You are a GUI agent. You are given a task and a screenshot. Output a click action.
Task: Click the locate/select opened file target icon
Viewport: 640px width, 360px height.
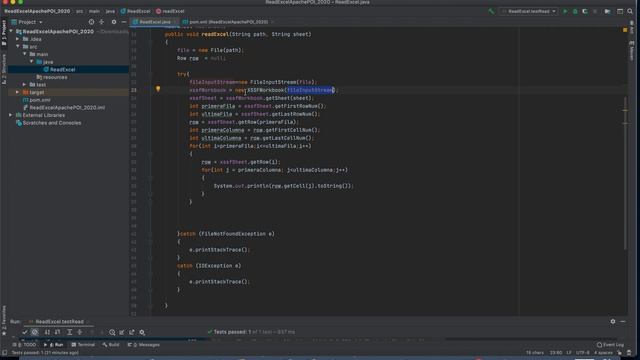point(91,22)
